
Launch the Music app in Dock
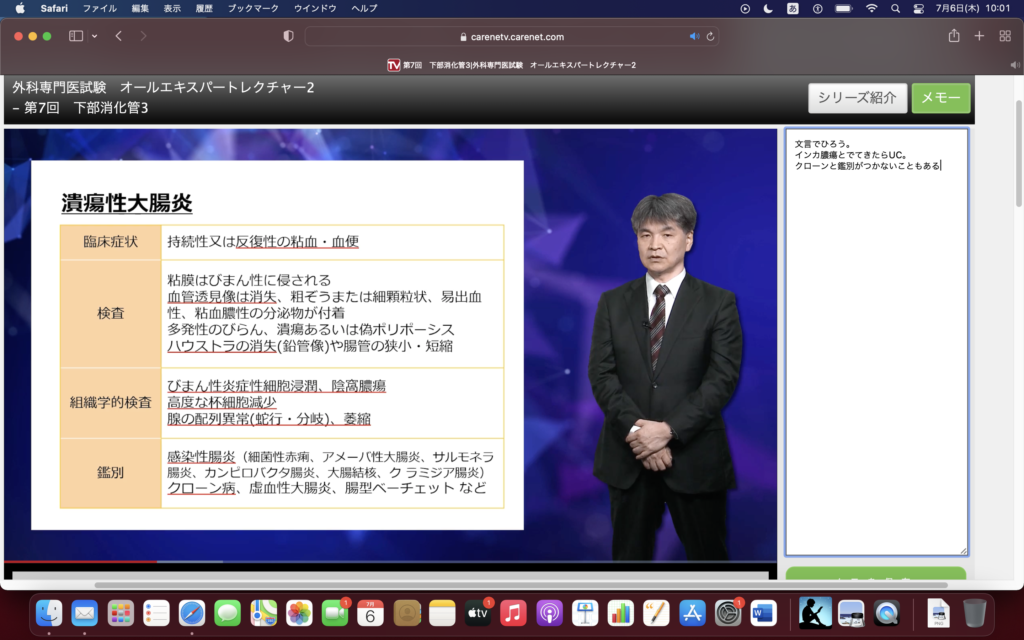(x=513, y=612)
